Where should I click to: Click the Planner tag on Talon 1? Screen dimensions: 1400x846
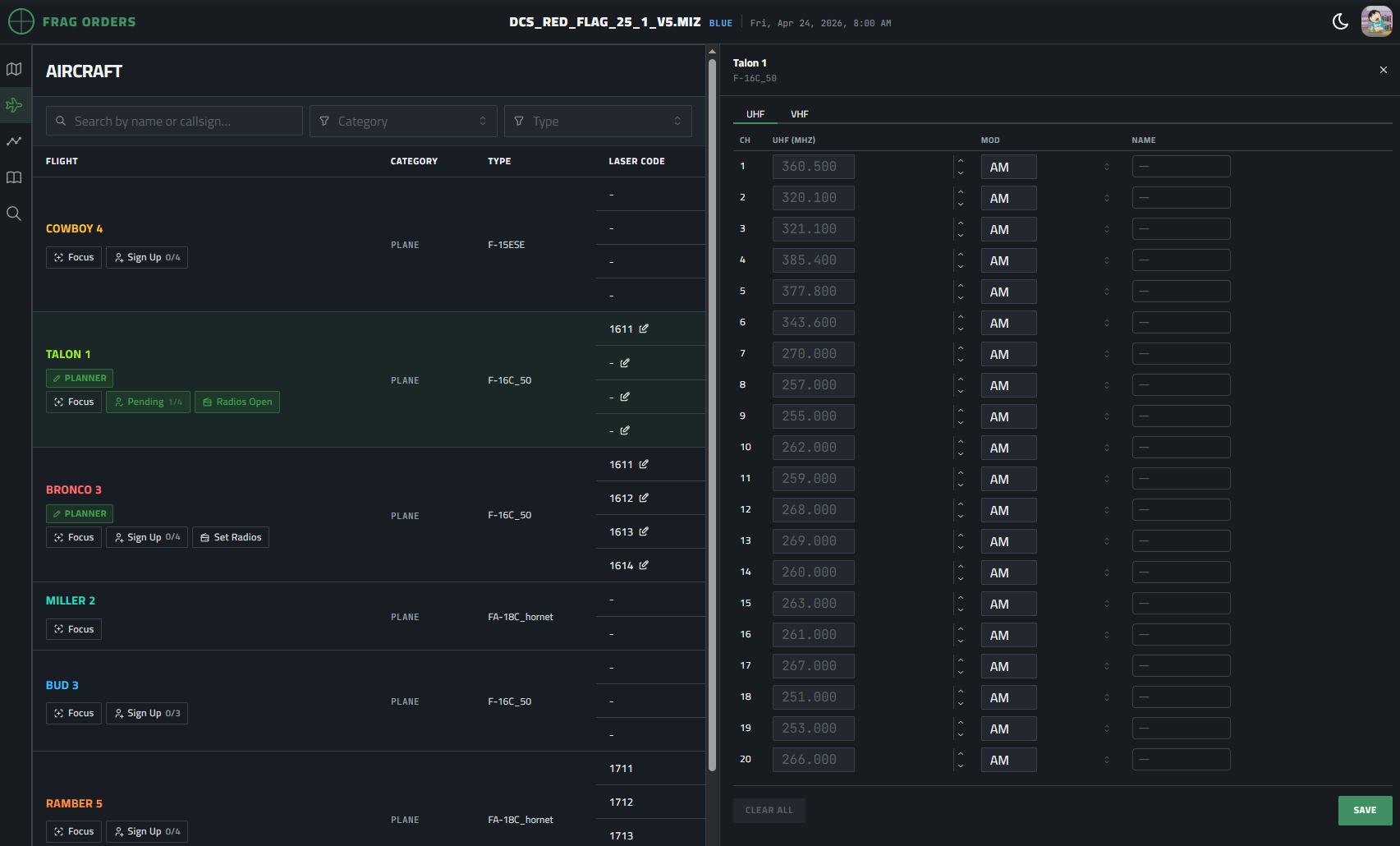coord(80,378)
